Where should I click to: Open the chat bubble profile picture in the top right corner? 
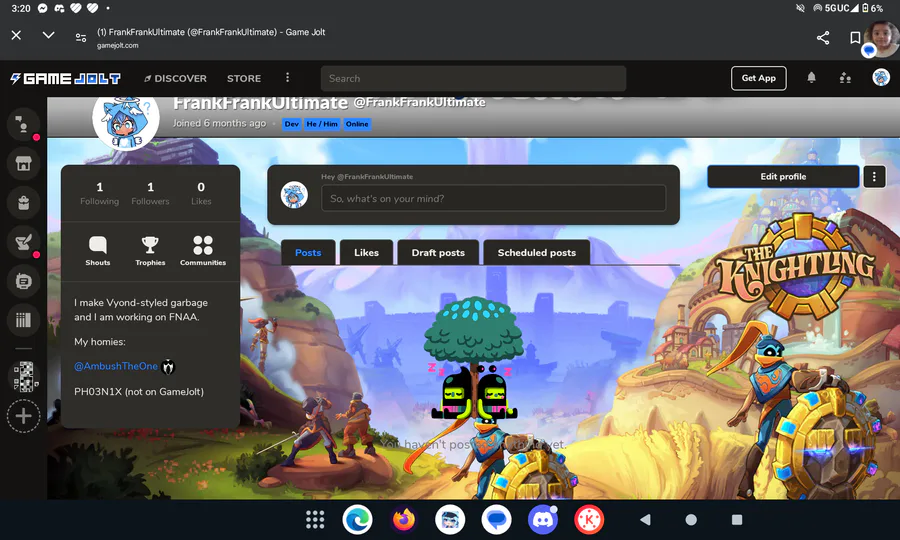click(x=882, y=39)
